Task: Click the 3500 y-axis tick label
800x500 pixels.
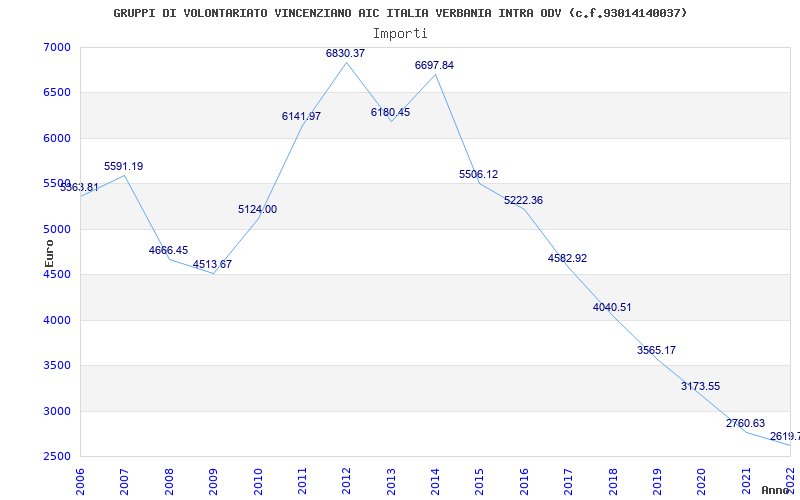Action: pos(55,366)
